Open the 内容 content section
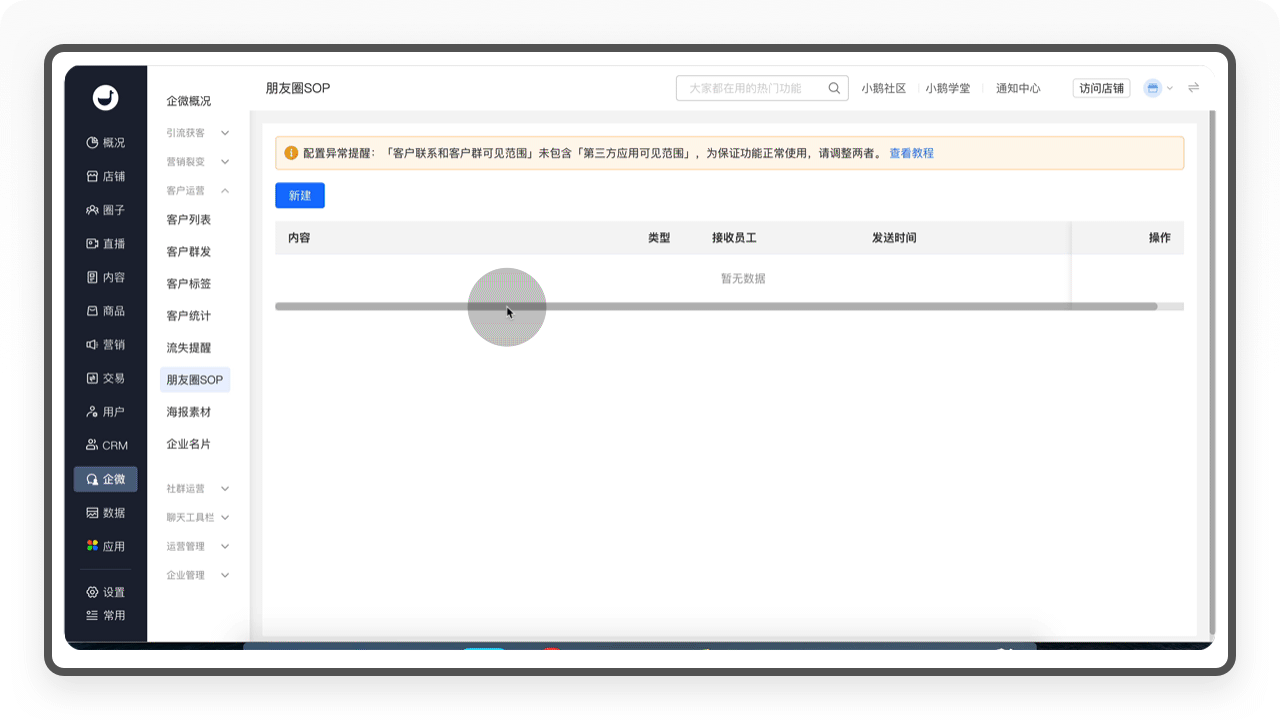Image resolution: width=1280 pixels, height=720 pixels. click(105, 278)
